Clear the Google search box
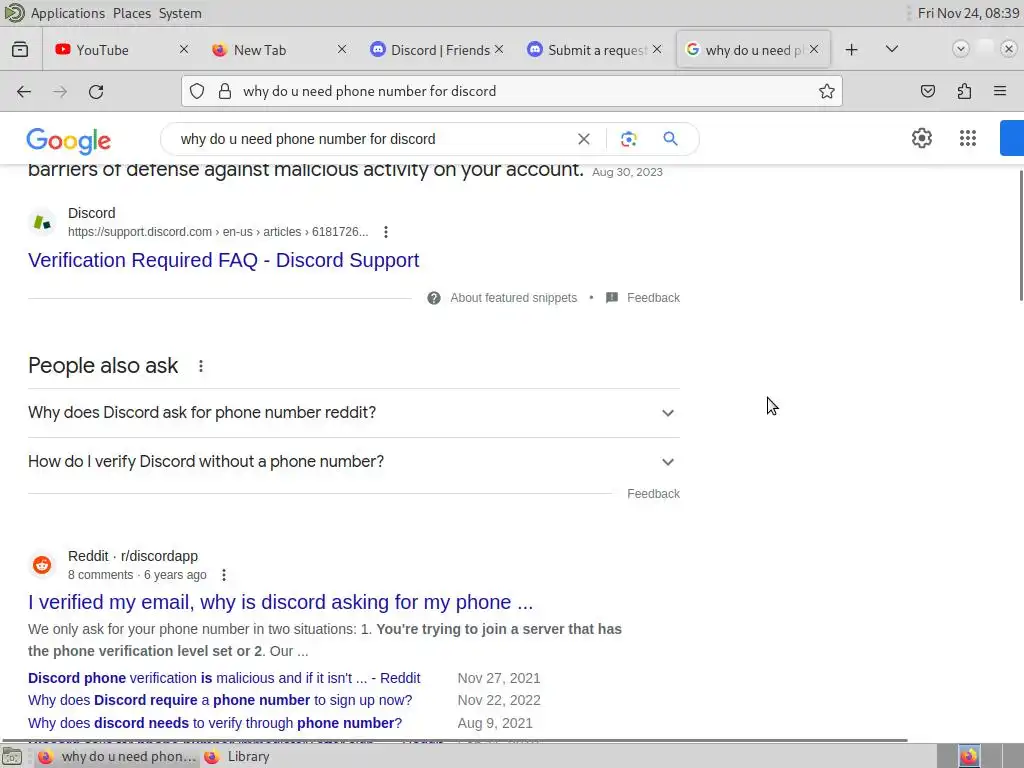The image size is (1024, 768). 583,139
